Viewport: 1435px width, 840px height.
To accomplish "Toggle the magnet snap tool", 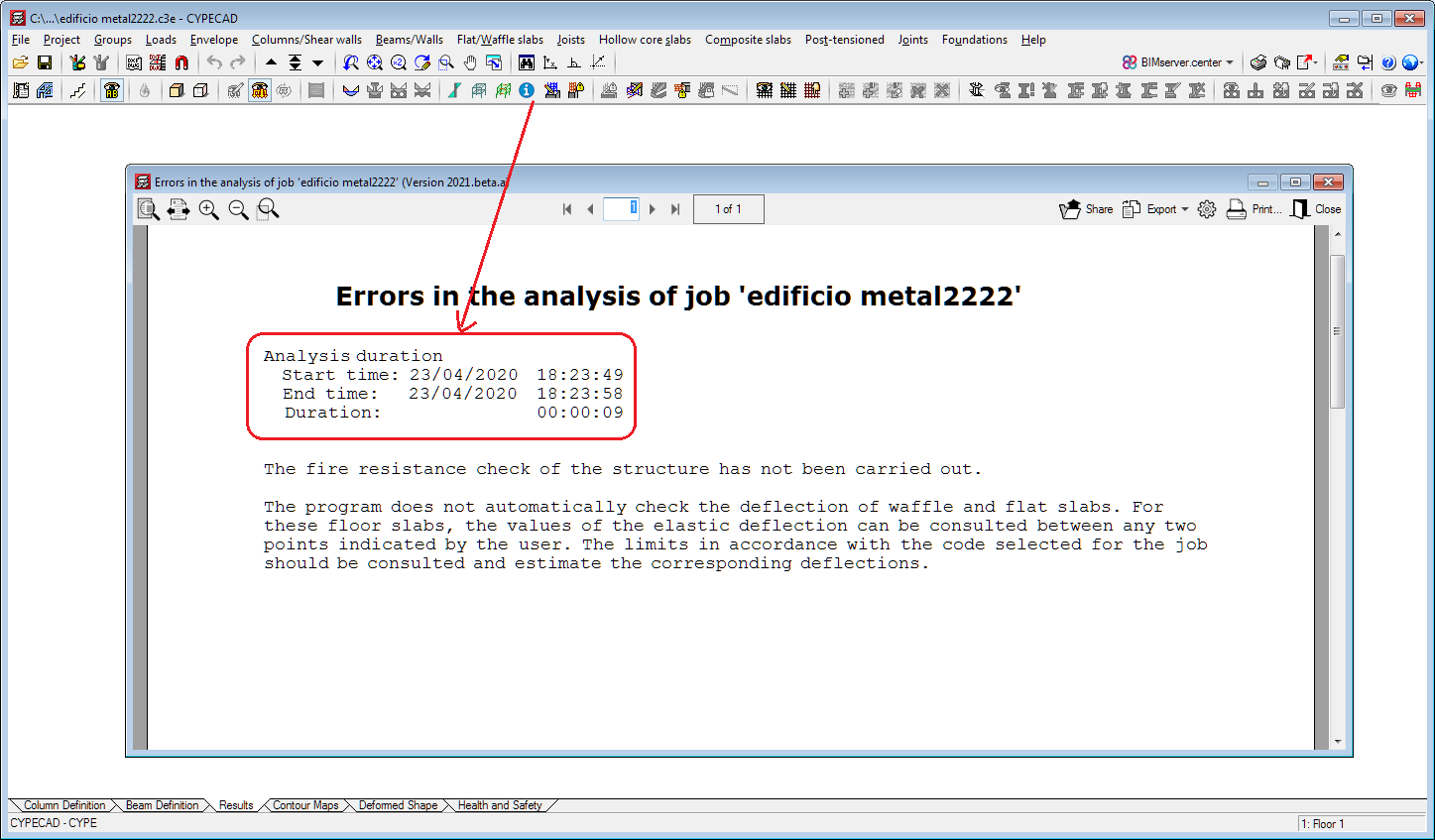I will 181,61.
